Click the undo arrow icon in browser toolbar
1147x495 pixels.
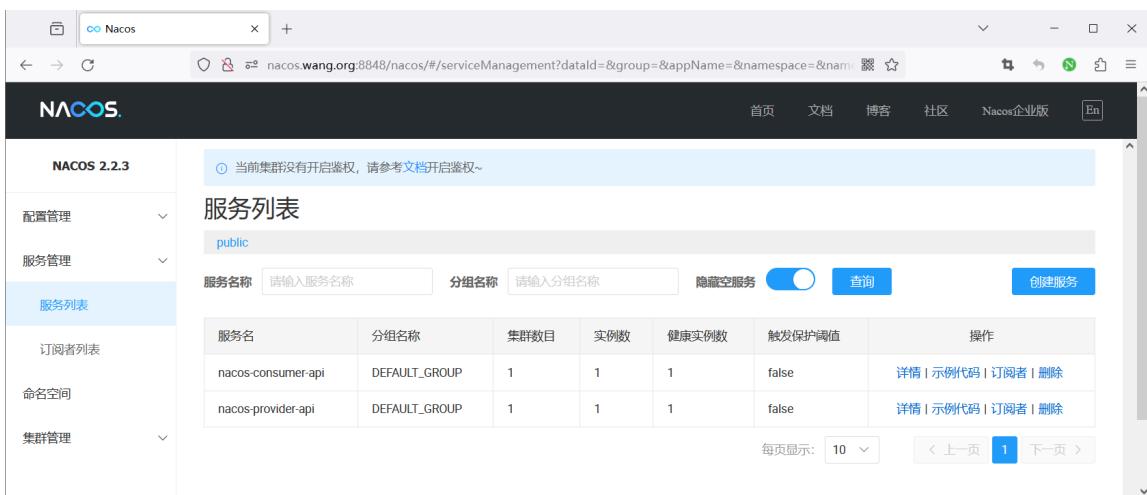point(1039,65)
